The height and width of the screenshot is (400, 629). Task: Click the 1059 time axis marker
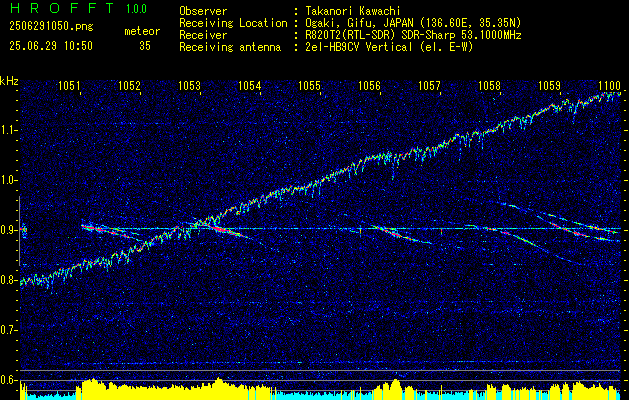(x=550, y=86)
